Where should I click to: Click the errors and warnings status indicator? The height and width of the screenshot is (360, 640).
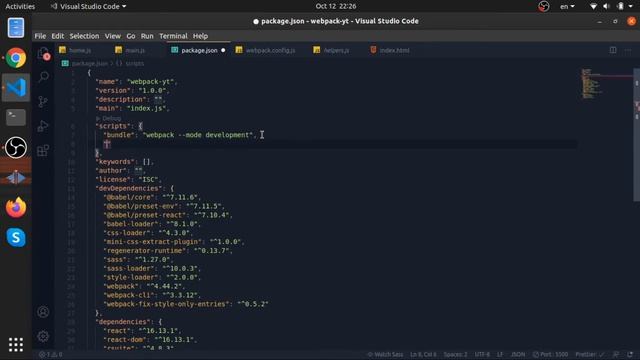(51, 355)
